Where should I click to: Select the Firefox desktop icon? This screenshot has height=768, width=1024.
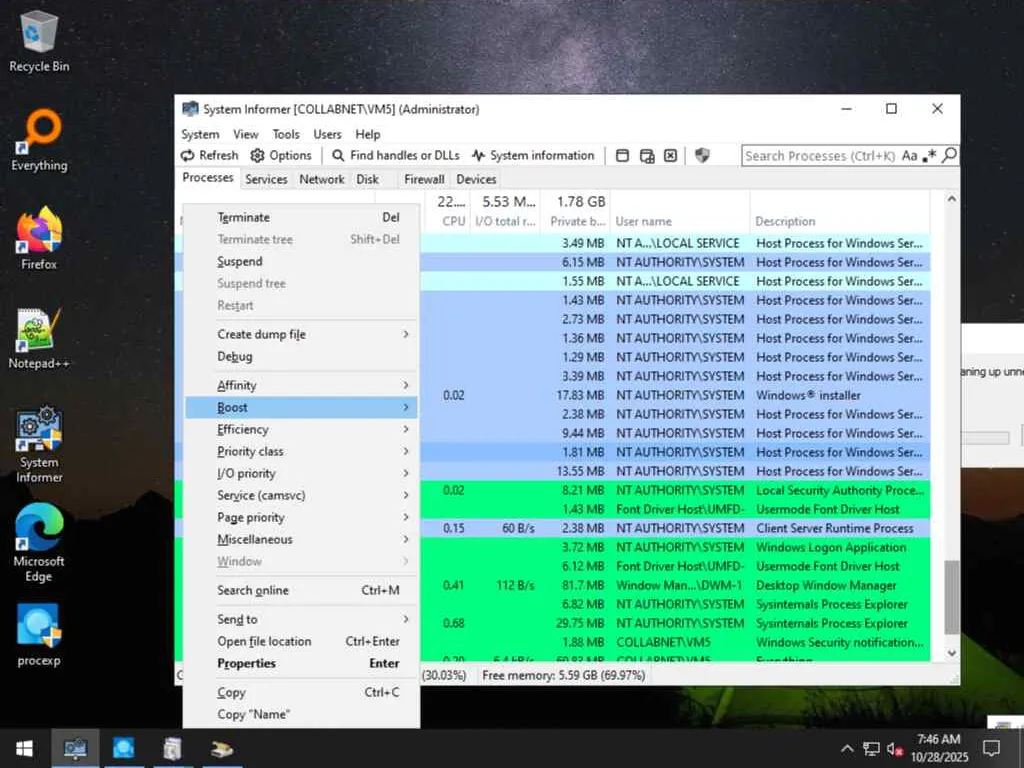click(39, 238)
